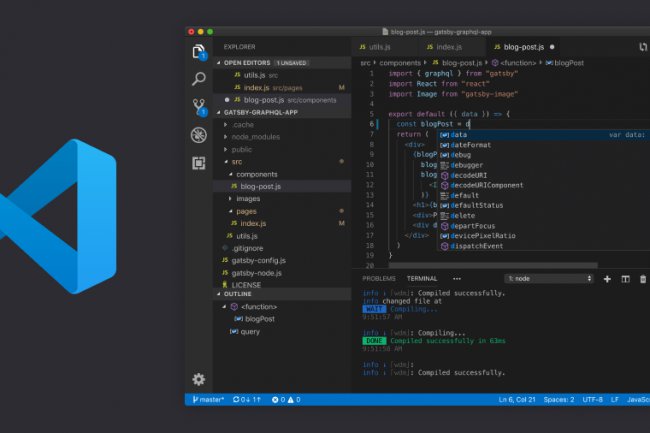This screenshot has height=433, width=650.
Task: Open the Manage gear icon
Action: tap(199, 379)
